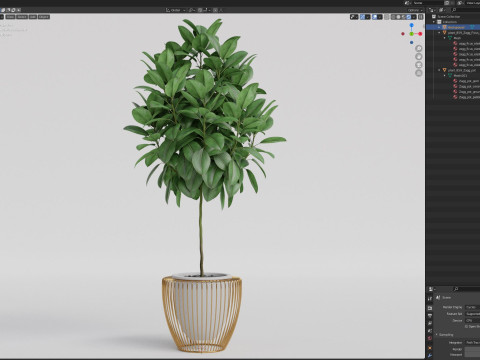This screenshot has width=480, height=360.
Task: Open the Output properties tab
Action: [430, 316]
